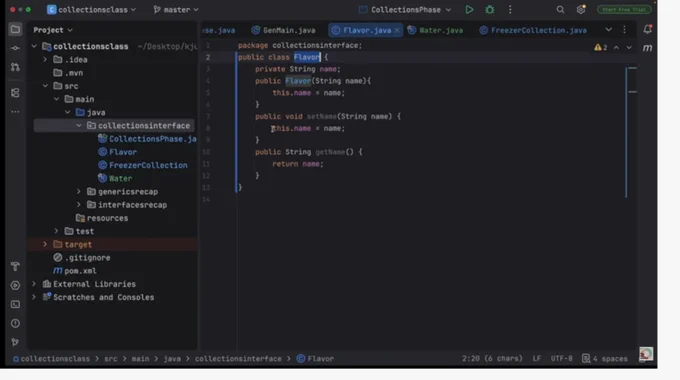Screen dimensions: 680x380
Task: Change UTF-8 file encoding
Action: tap(561, 359)
